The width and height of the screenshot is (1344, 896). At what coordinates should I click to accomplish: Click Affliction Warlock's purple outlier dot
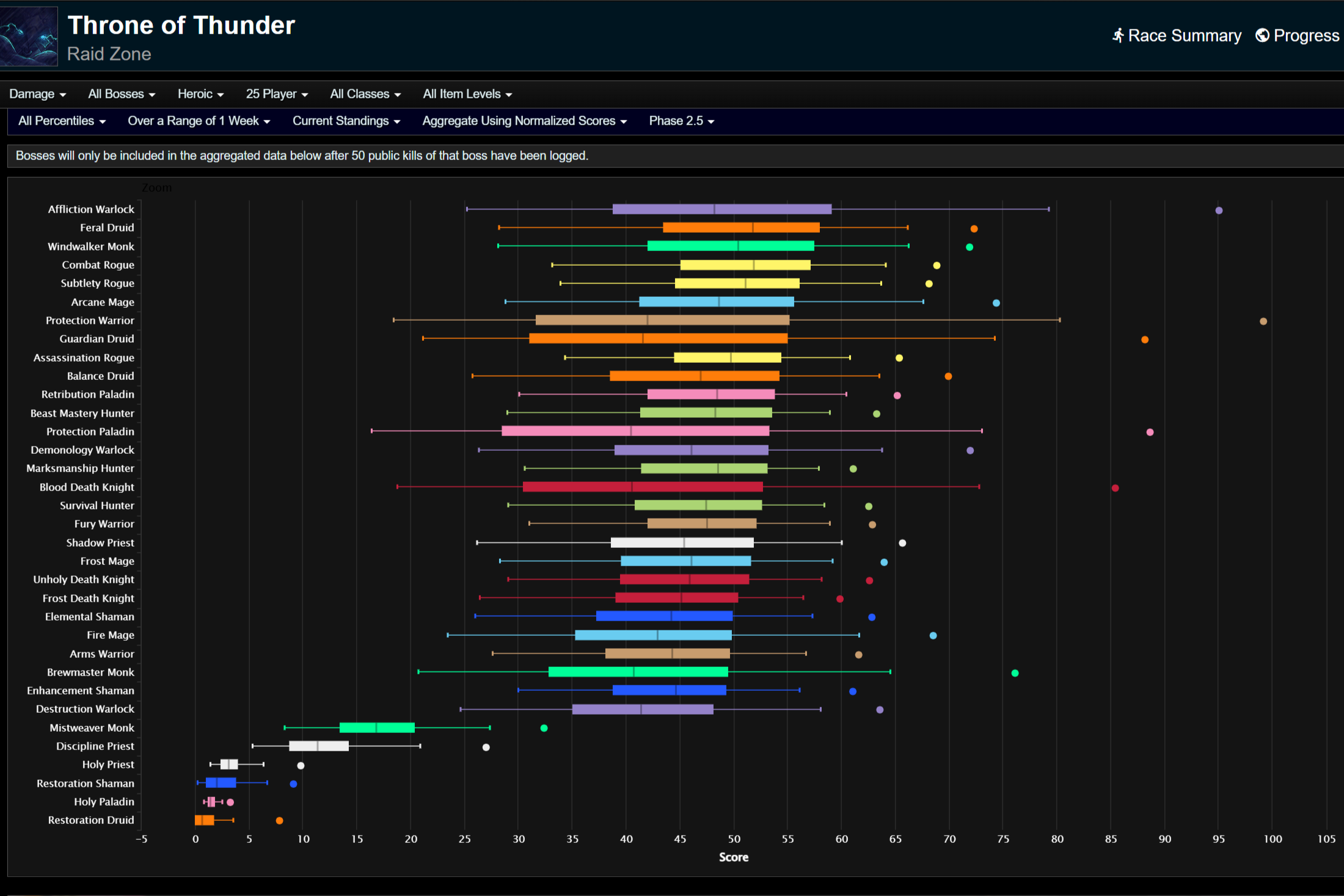click(x=1219, y=210)
